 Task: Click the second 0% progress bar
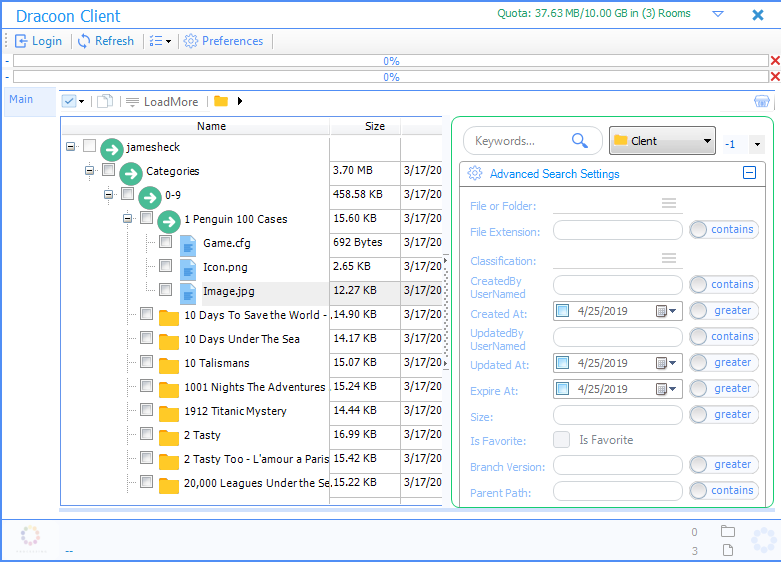click(x=391, y=77)
